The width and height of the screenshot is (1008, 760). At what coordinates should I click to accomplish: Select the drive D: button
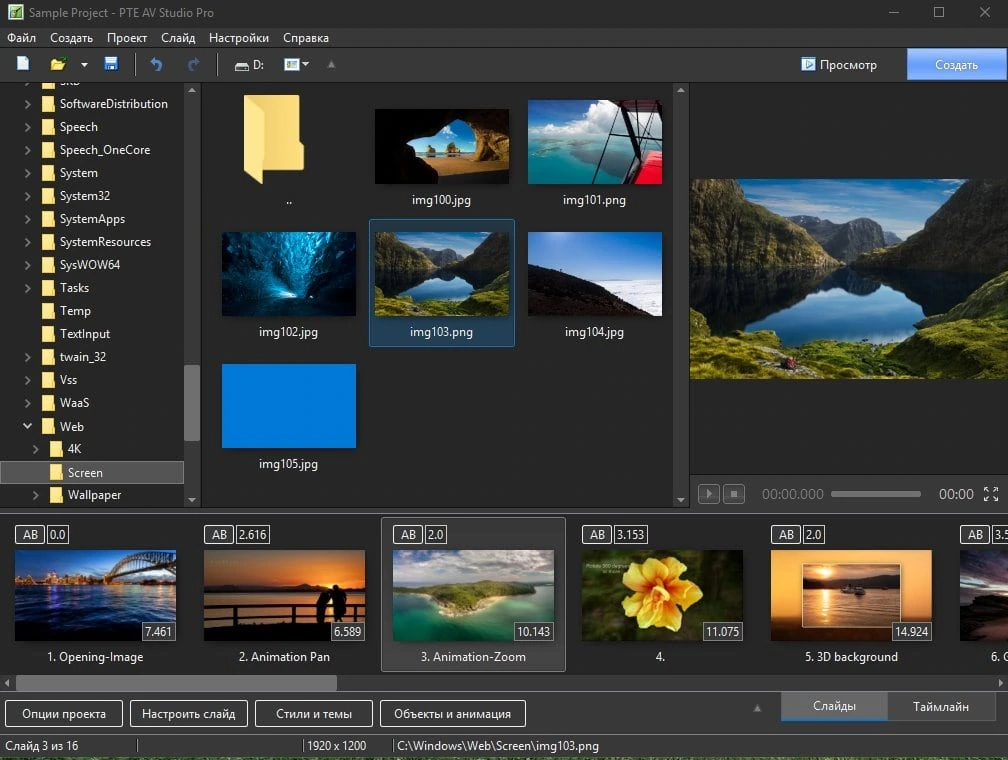point(249,64)
